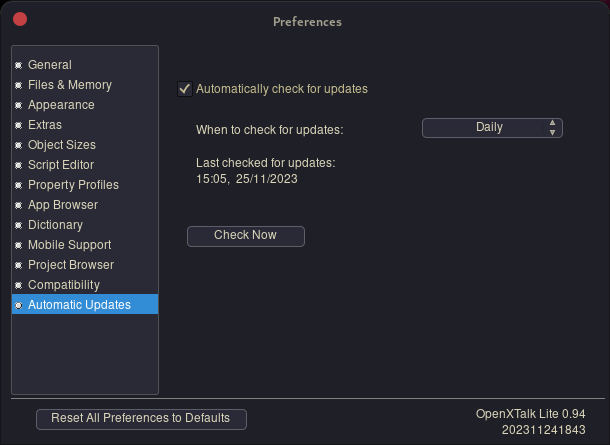The image size is (610, 445).
Task: Click the bullet icon next to Dictionary
Action: (x=18, y=225)
